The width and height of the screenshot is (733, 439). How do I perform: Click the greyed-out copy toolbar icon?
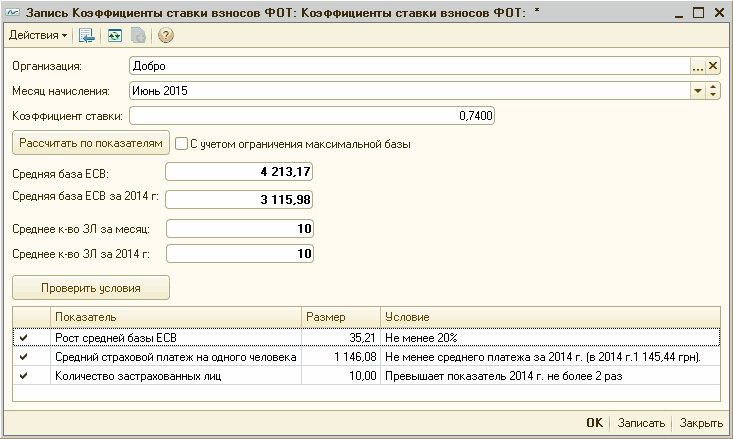click(x=139, y=36)
